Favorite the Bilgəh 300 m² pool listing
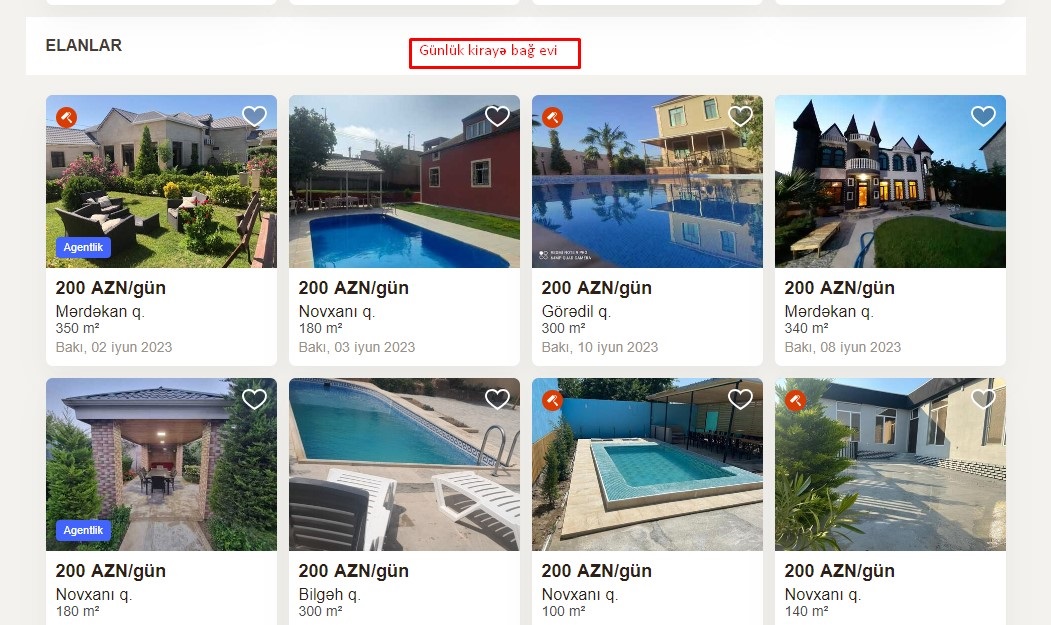The height and width of the screenshot is (625, 1051). [497, 399]
